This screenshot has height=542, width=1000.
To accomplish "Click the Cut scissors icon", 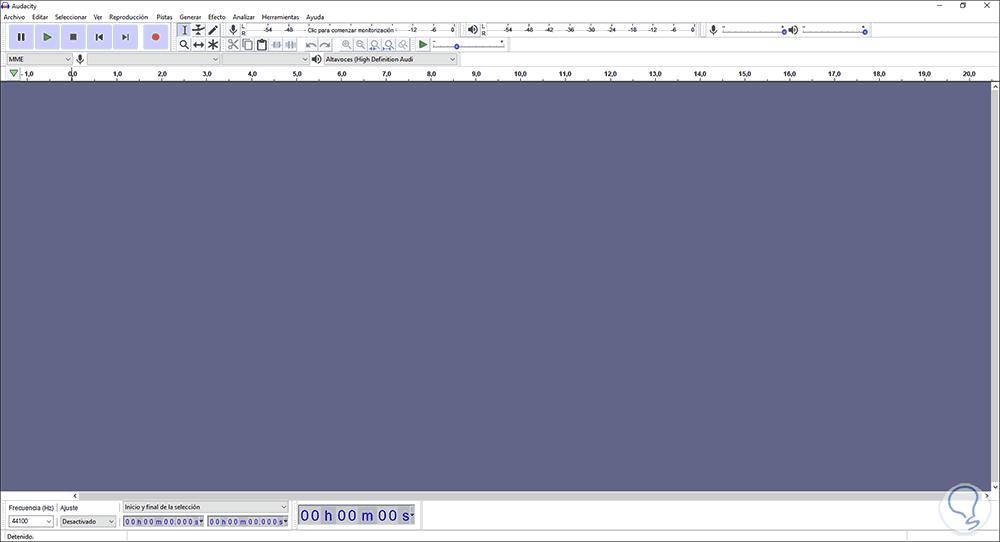I will pyautogui.click(x=233, y=45).
